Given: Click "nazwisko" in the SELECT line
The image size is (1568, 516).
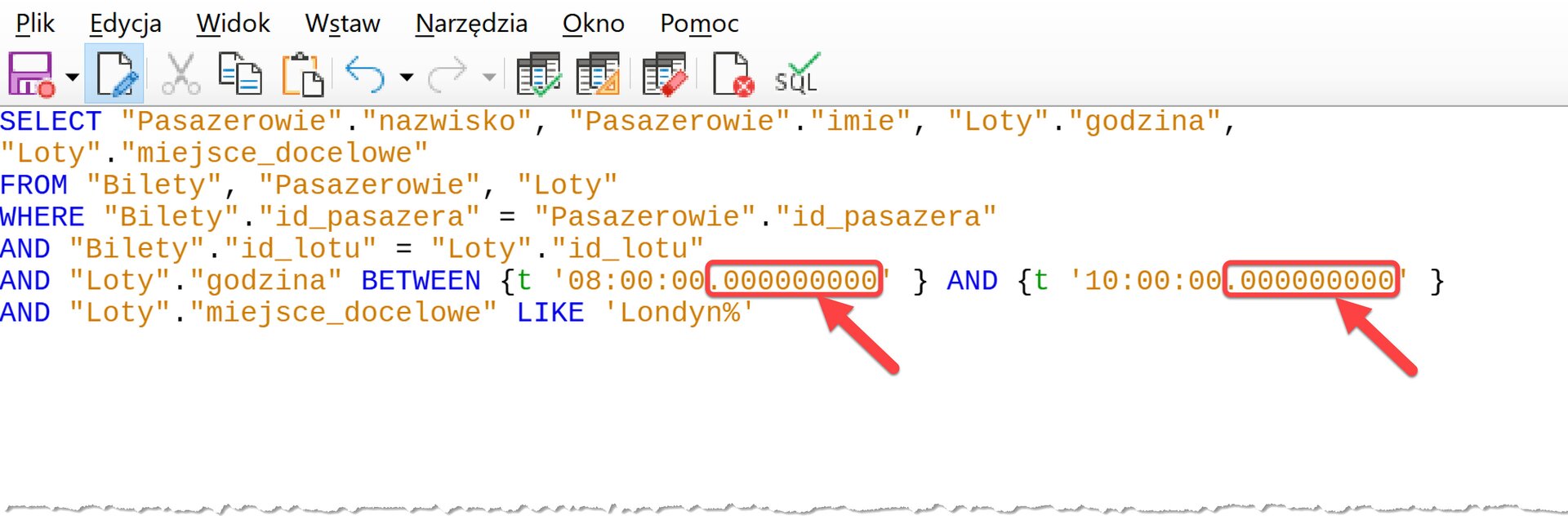Looking at the screenshot, I should tap(447, 121).
